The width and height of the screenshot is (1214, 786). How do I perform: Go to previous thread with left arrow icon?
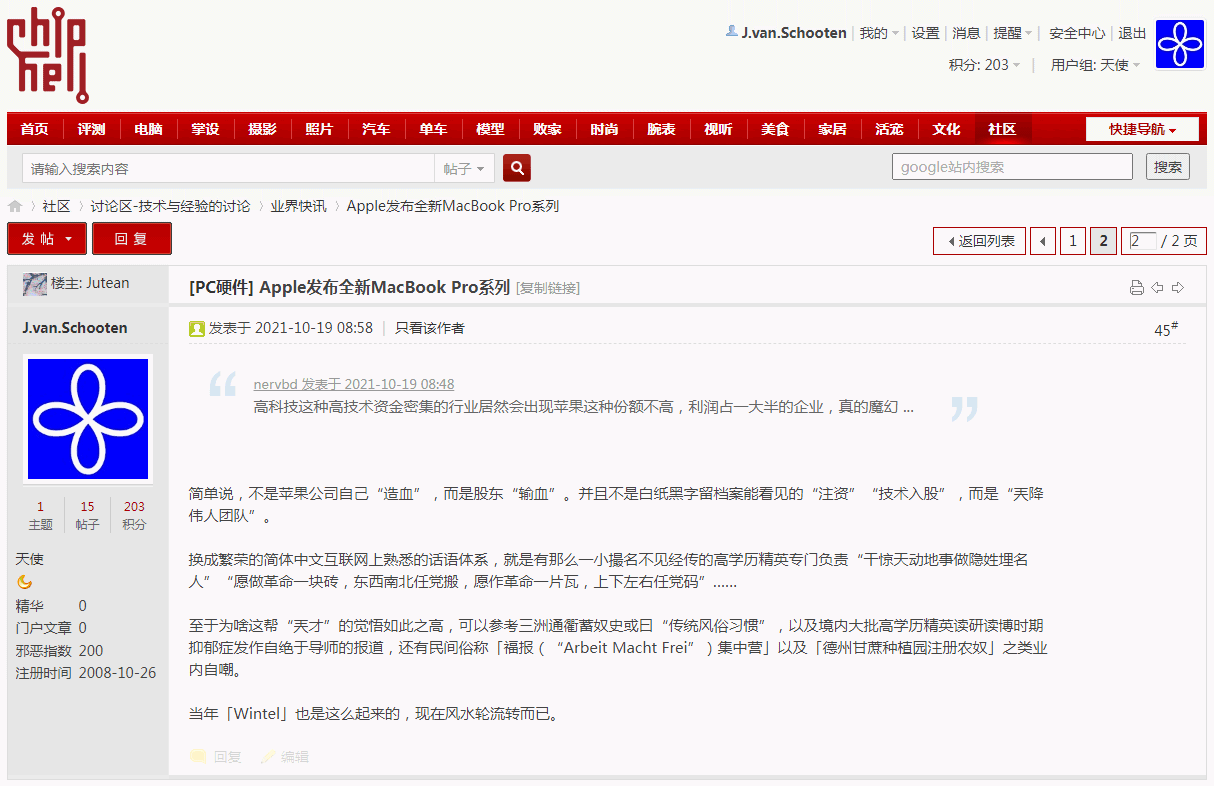tap(1157, 288)
